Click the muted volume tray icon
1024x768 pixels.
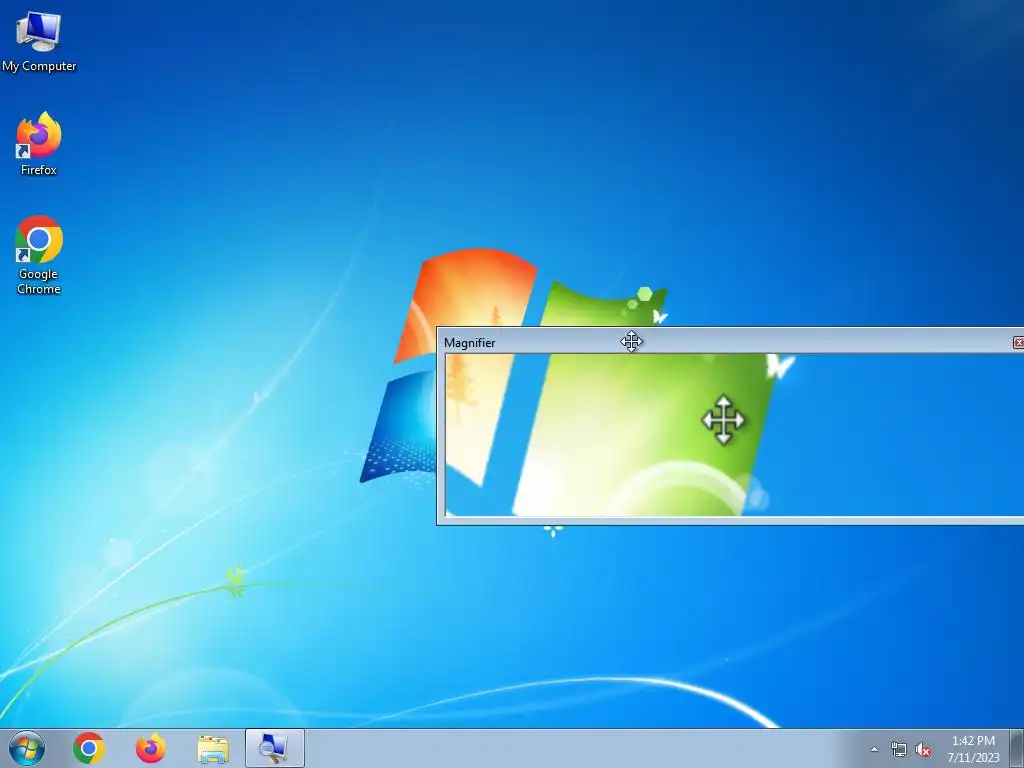[x=923, y=749]
